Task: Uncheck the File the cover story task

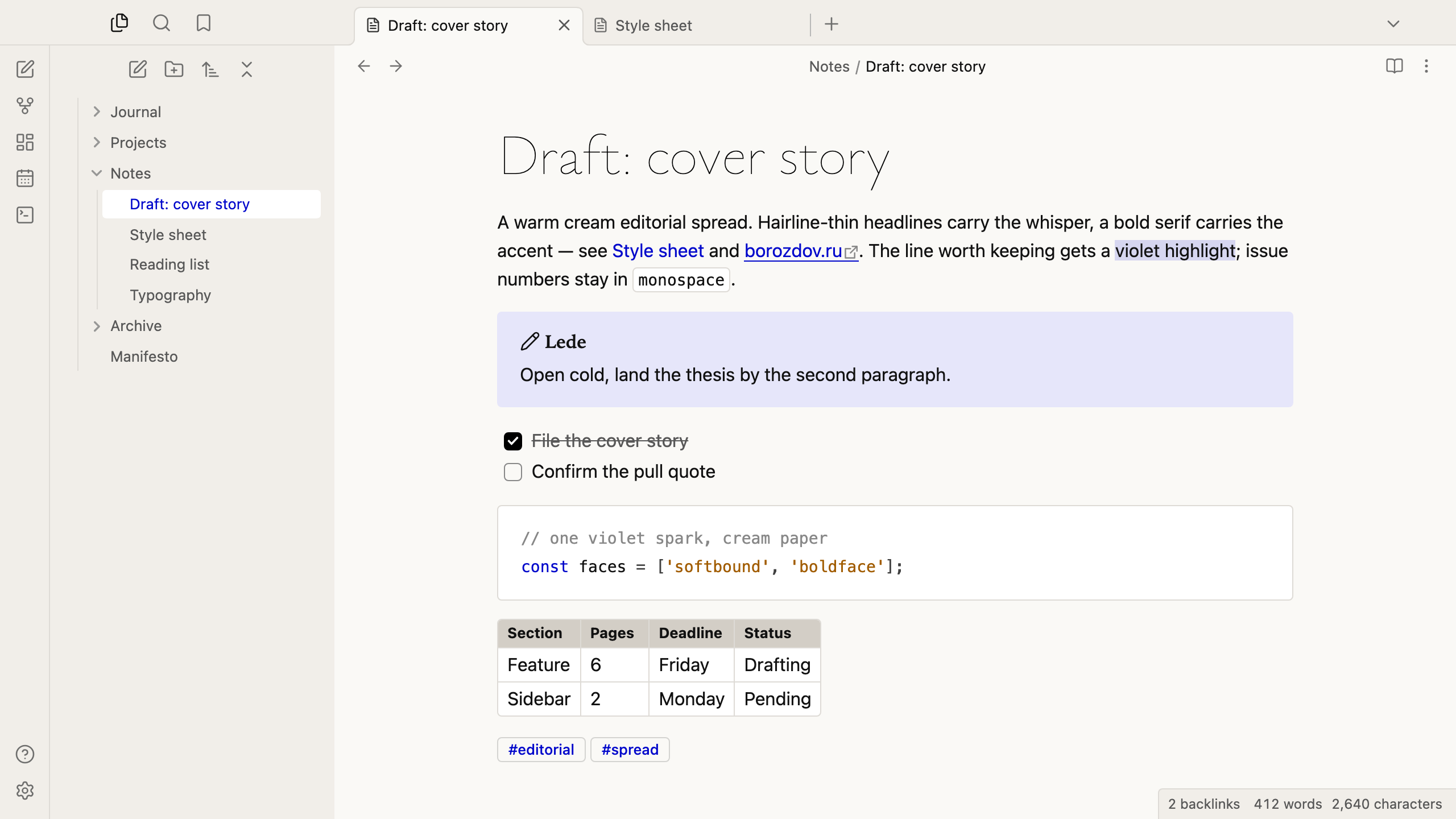Action: coord(513,441)
